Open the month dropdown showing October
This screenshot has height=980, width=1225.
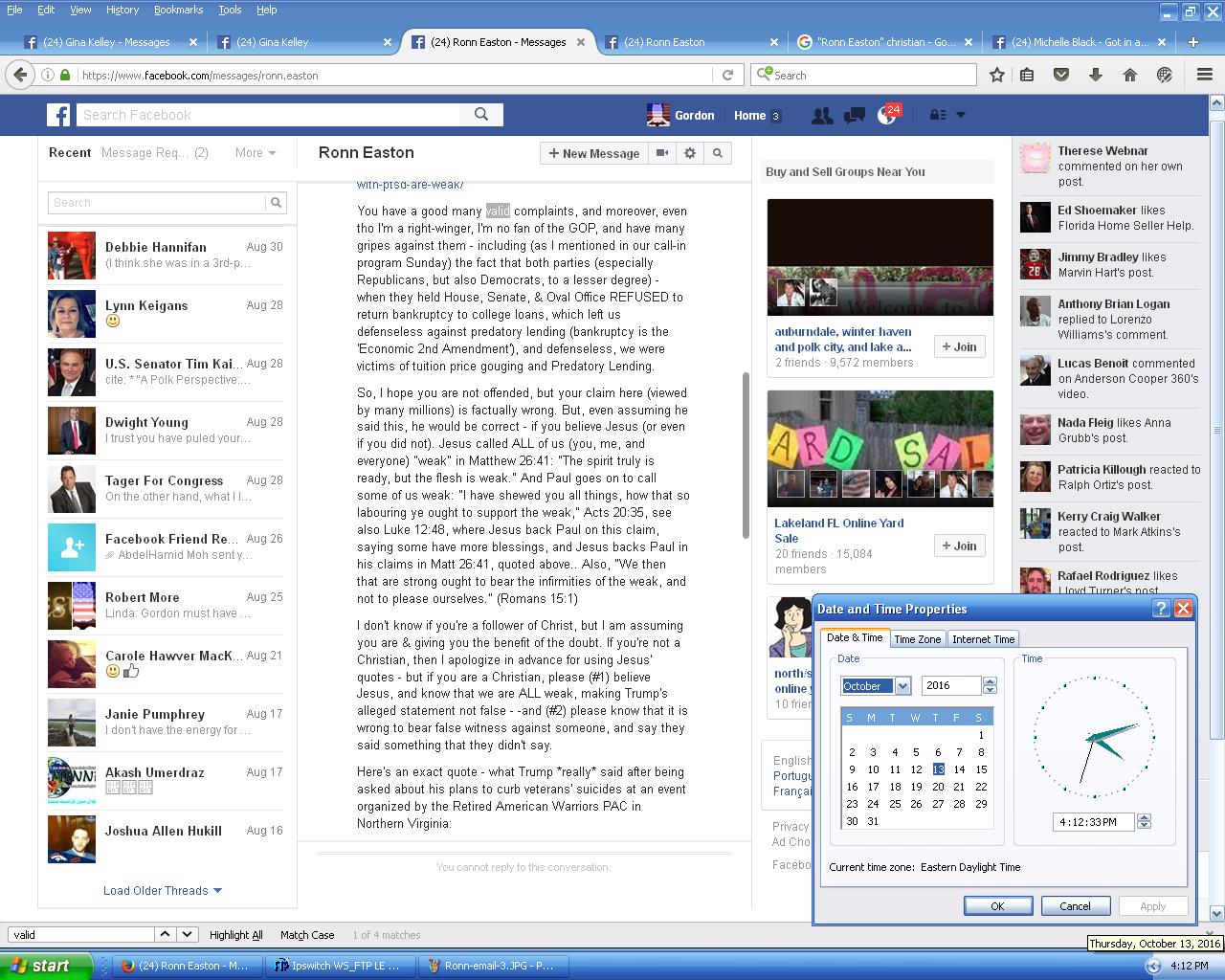click(x=902, y=686)
